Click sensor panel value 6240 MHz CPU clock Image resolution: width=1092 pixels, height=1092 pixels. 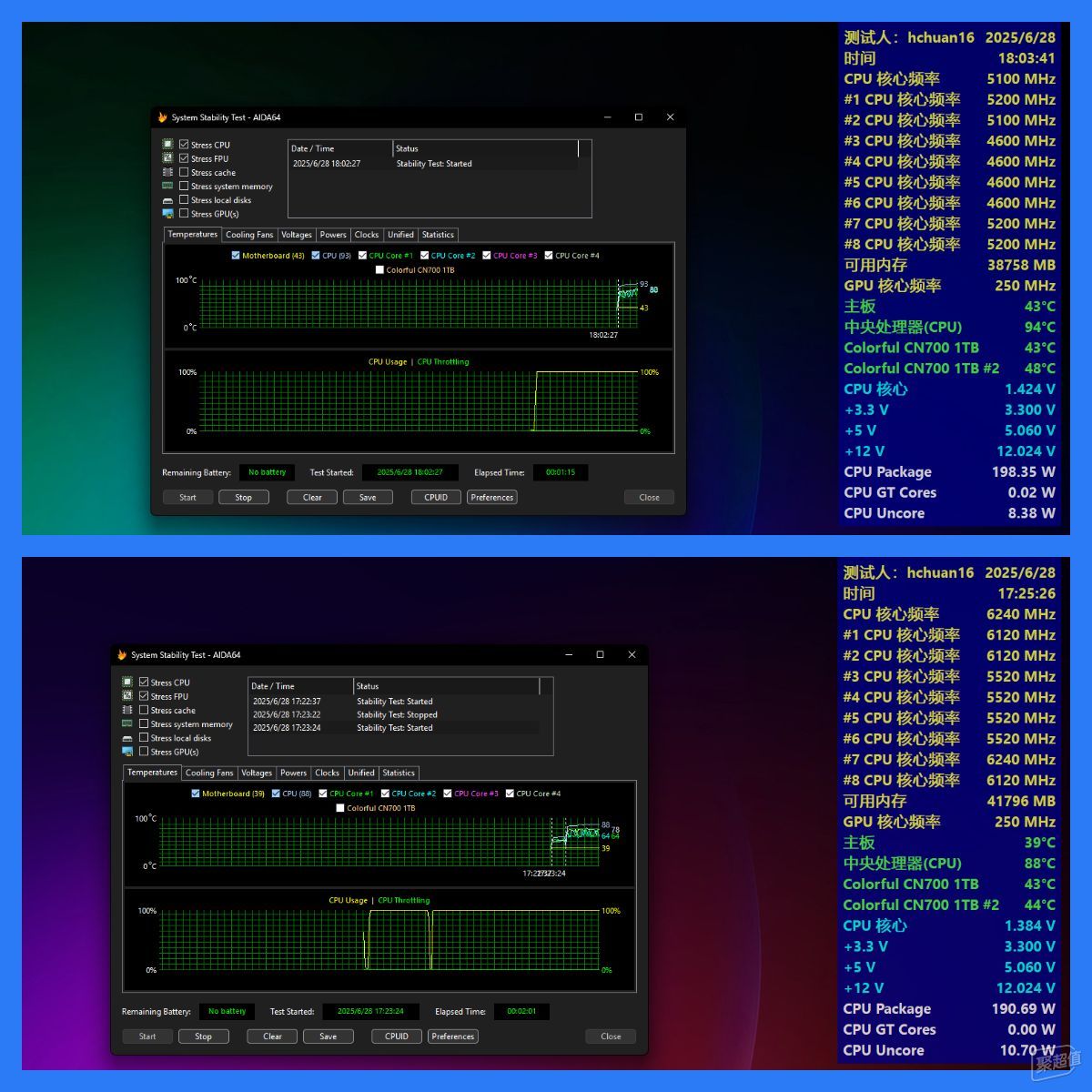pos(1021,614)
